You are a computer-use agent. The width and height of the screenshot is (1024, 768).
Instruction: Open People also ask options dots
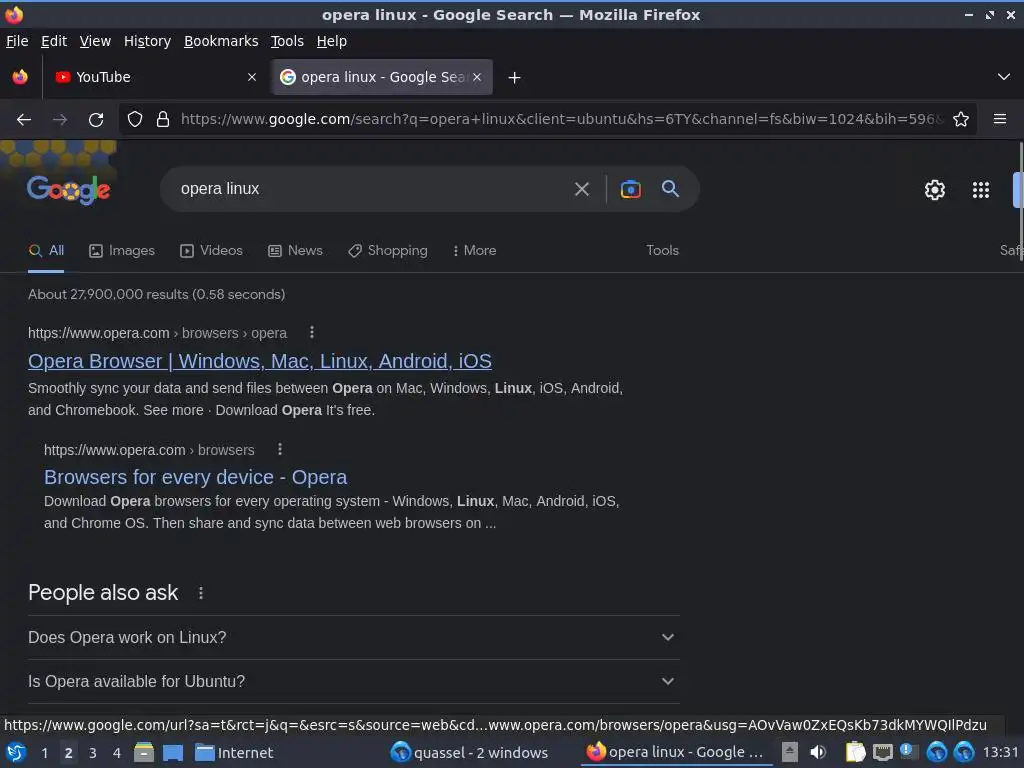pos(200,593)
